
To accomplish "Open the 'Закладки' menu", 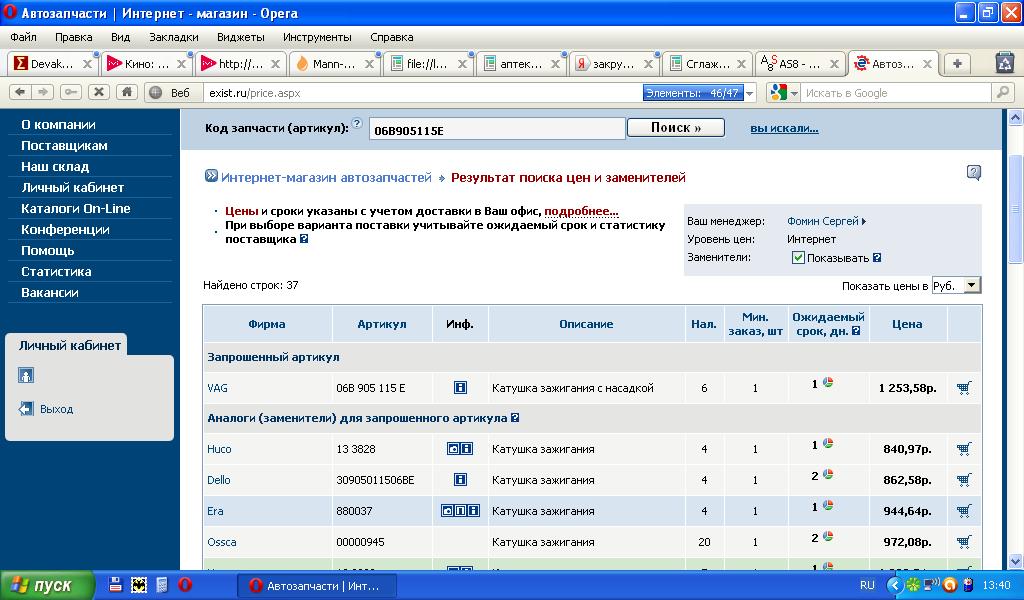I will [x=173, y=37].
